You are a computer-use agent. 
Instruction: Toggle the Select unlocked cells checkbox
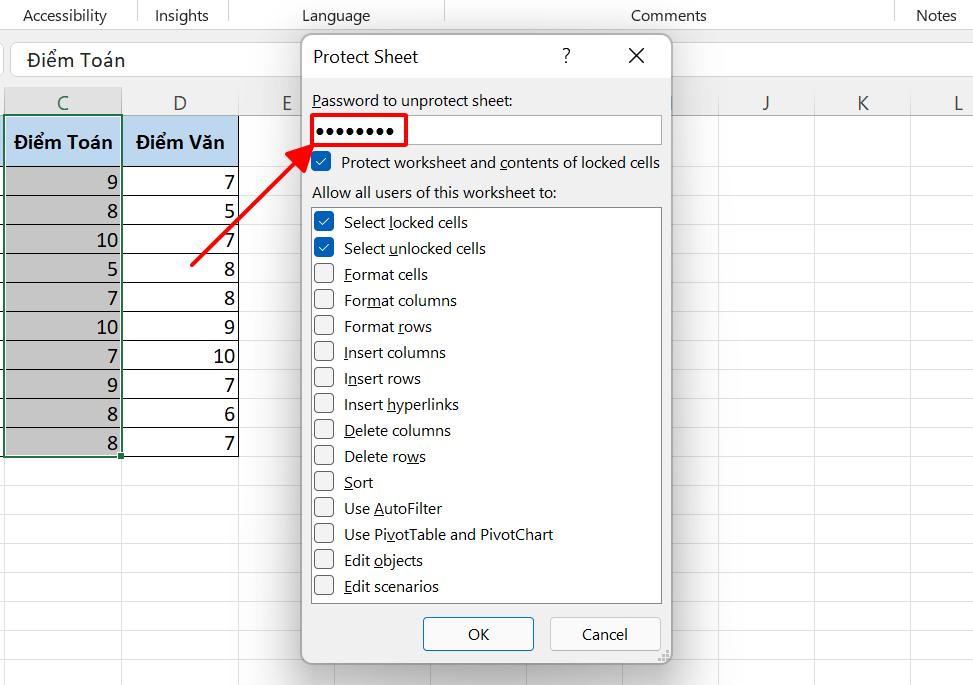click(324, 248)
